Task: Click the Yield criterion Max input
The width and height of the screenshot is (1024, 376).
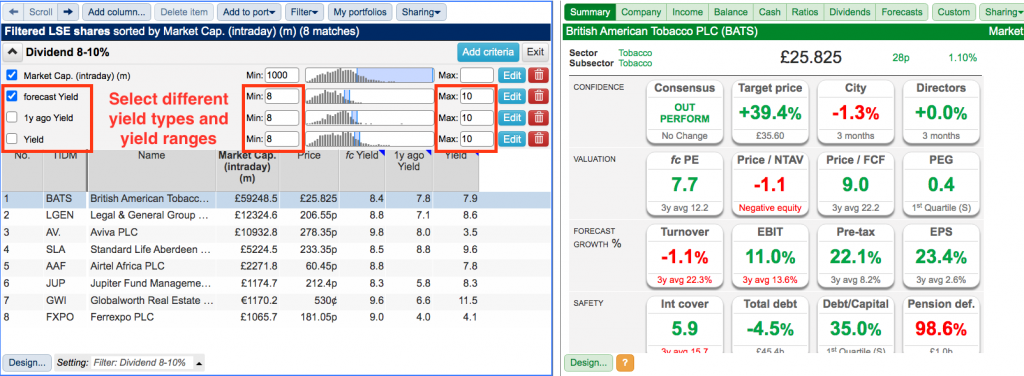Action: (x=476, y=139)
